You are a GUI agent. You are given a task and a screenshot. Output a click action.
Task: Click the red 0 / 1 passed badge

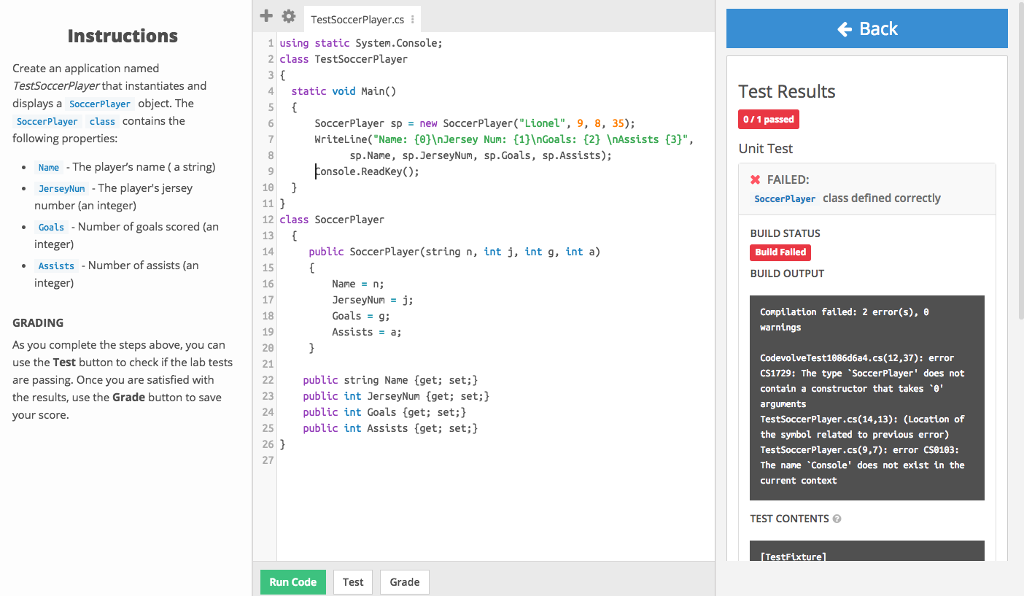click(x=768, y=119)
